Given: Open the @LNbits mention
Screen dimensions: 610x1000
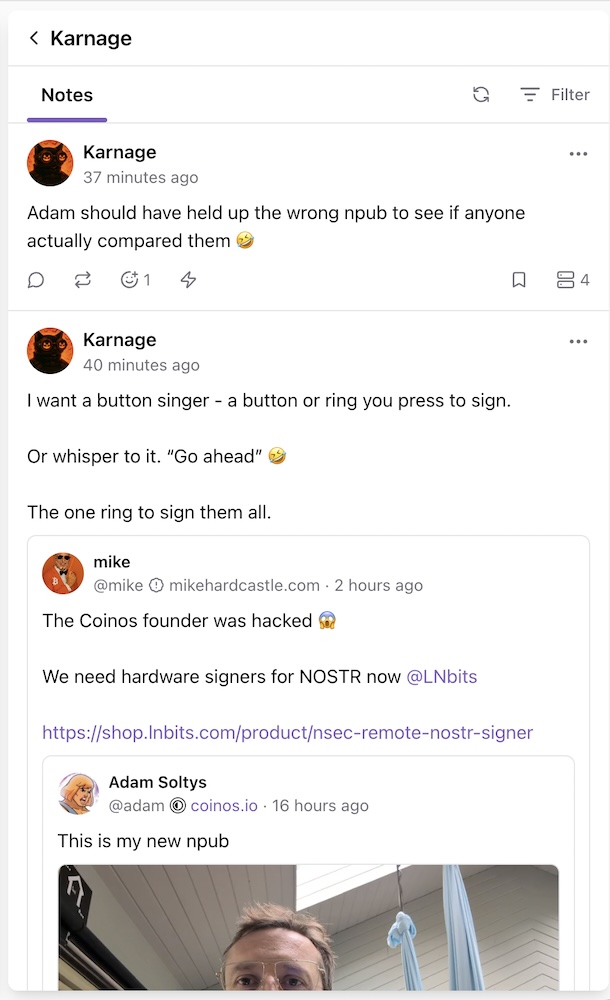Looking at the screenshot, I should click(x=441, y=677).
